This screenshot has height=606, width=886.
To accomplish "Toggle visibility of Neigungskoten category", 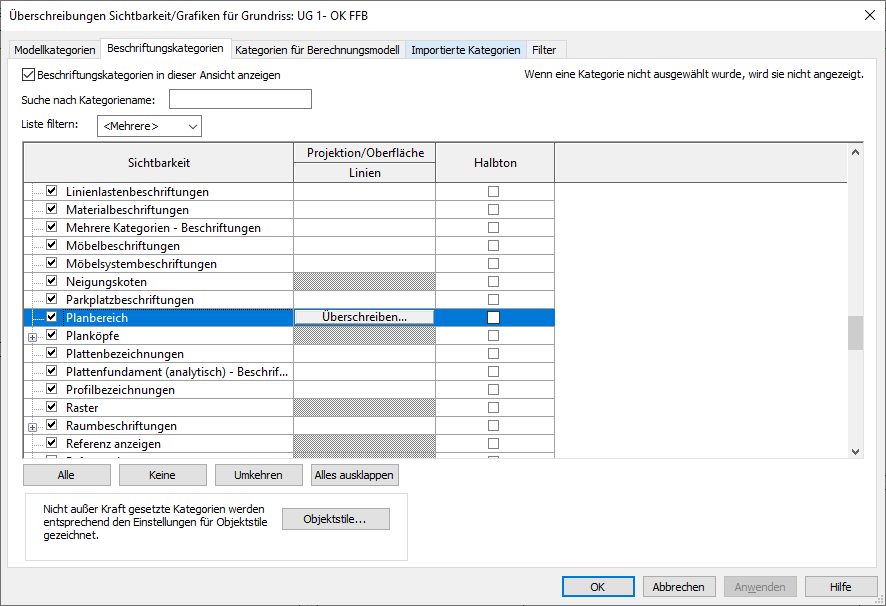I will click(x=51, y=282).
